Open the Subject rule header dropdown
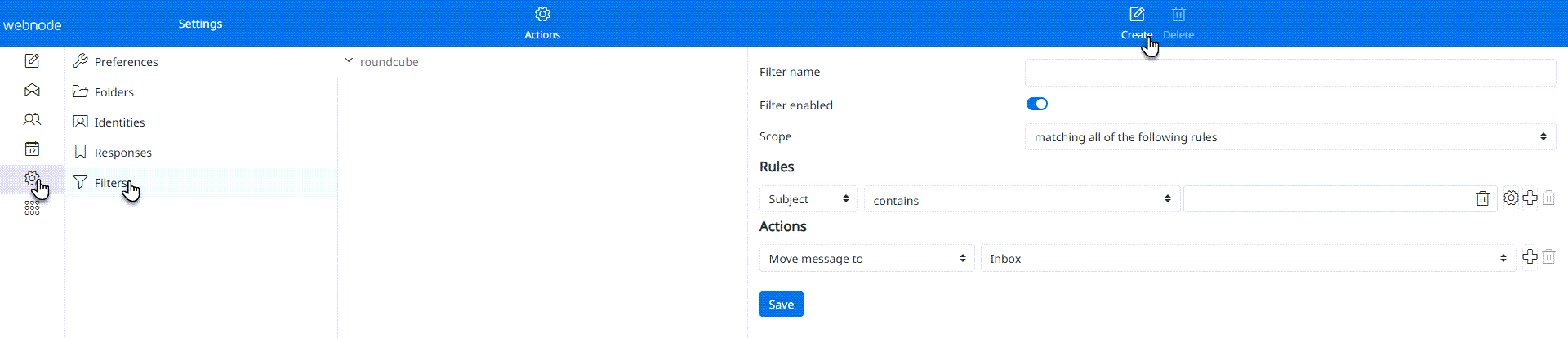This screenshot has height=338, width=1568. point(808,199)
